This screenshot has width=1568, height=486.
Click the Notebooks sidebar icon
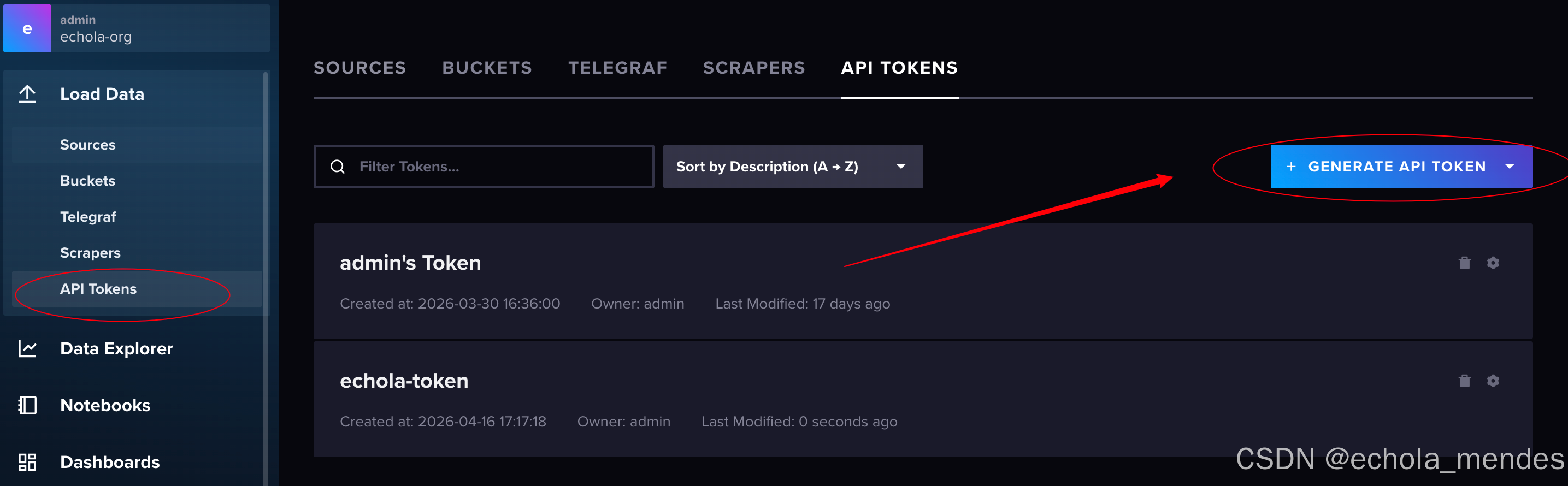click(27, 405)
